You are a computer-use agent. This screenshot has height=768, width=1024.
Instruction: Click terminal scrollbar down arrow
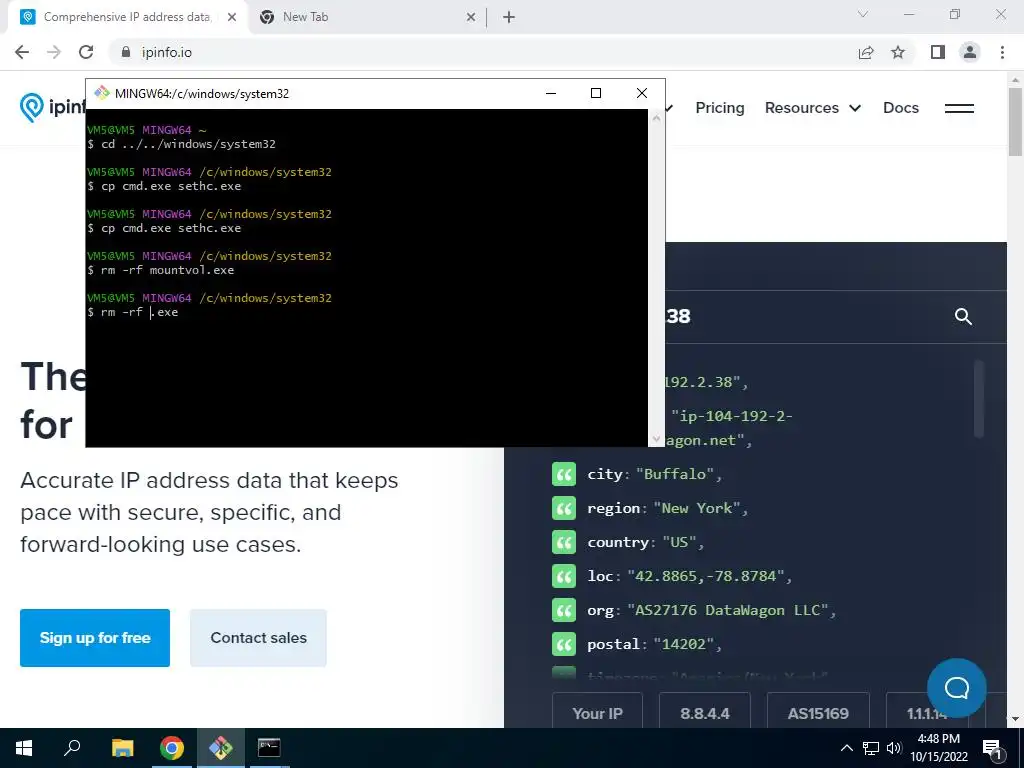click(x=656, y=440)
